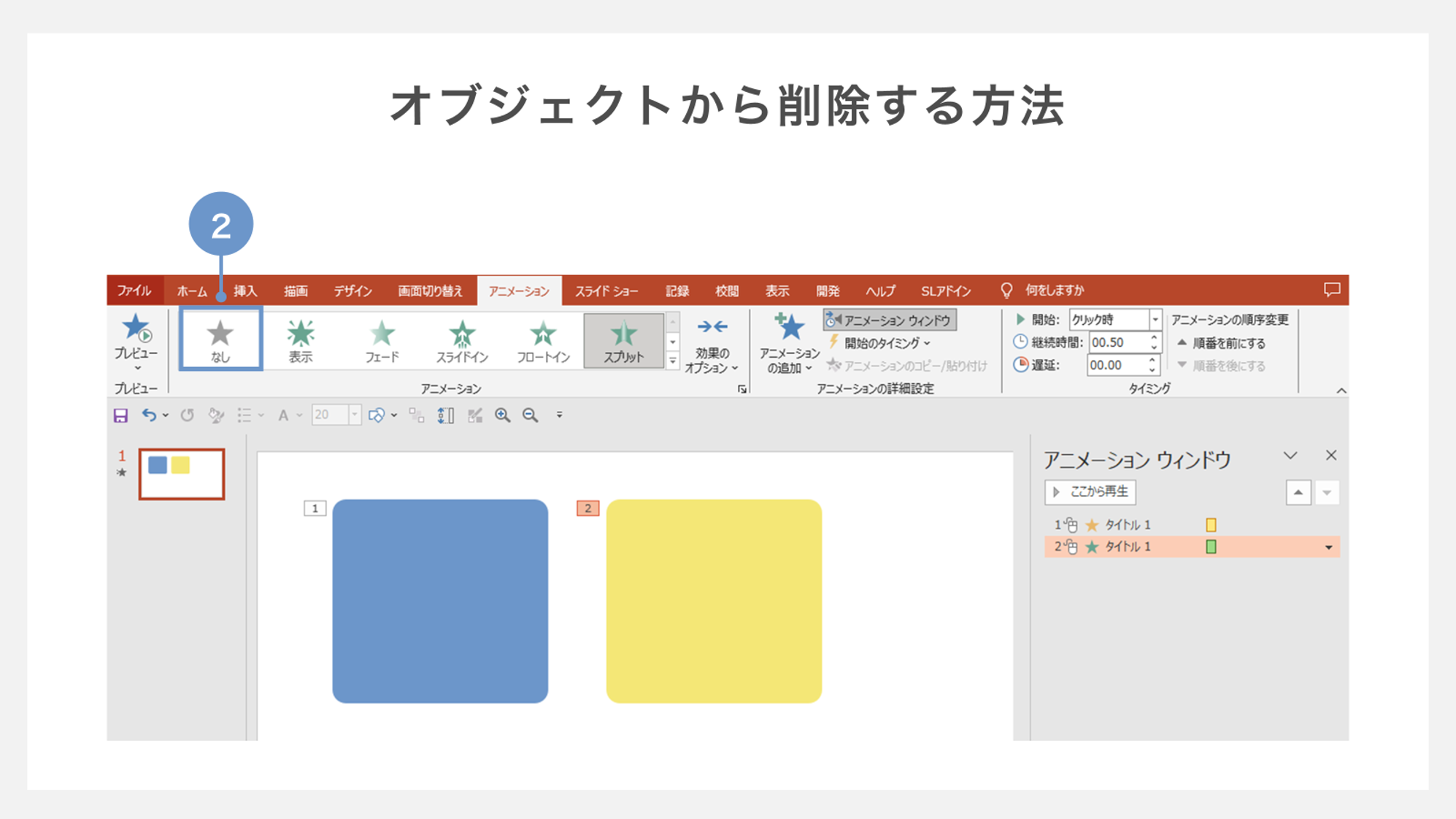
Task: Click アニメーションの追加 add animation button
Action: (x=789, y=344)
